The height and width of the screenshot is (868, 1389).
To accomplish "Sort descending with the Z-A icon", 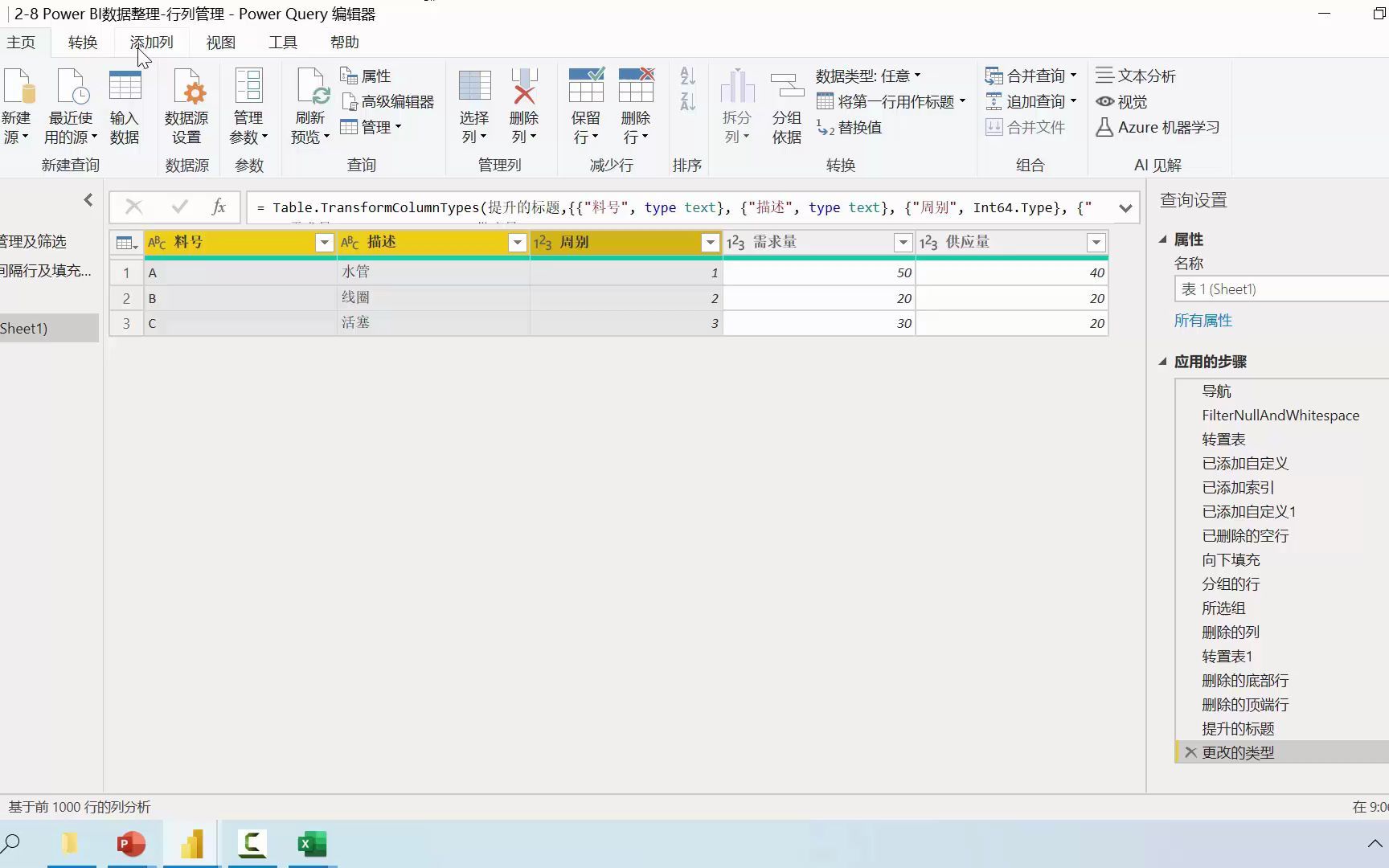I will (x=687, y=102).
